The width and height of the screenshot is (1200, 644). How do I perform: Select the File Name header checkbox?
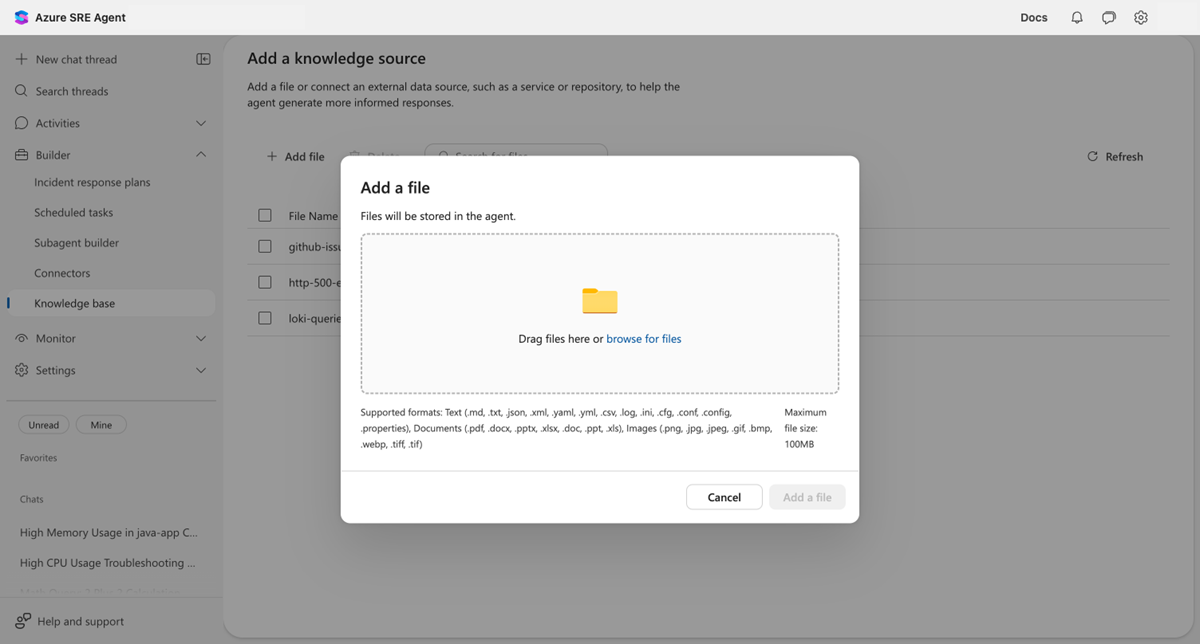point(264,215)
